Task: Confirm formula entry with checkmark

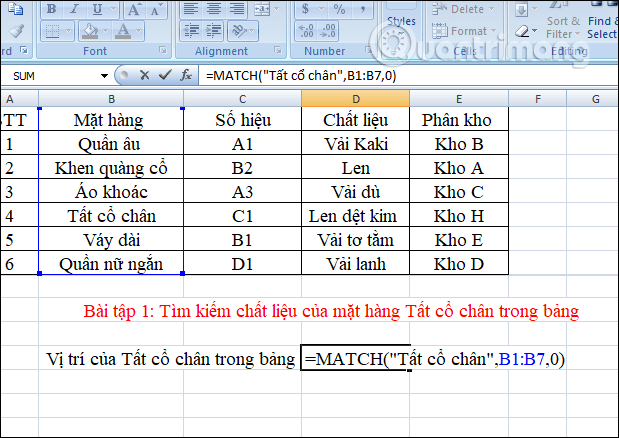Action: (165, 75)
